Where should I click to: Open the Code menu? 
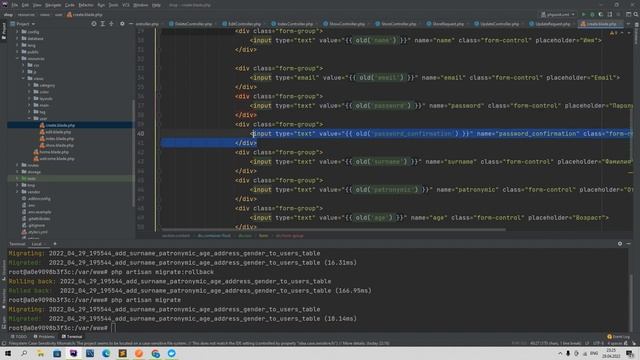[70, 5]
